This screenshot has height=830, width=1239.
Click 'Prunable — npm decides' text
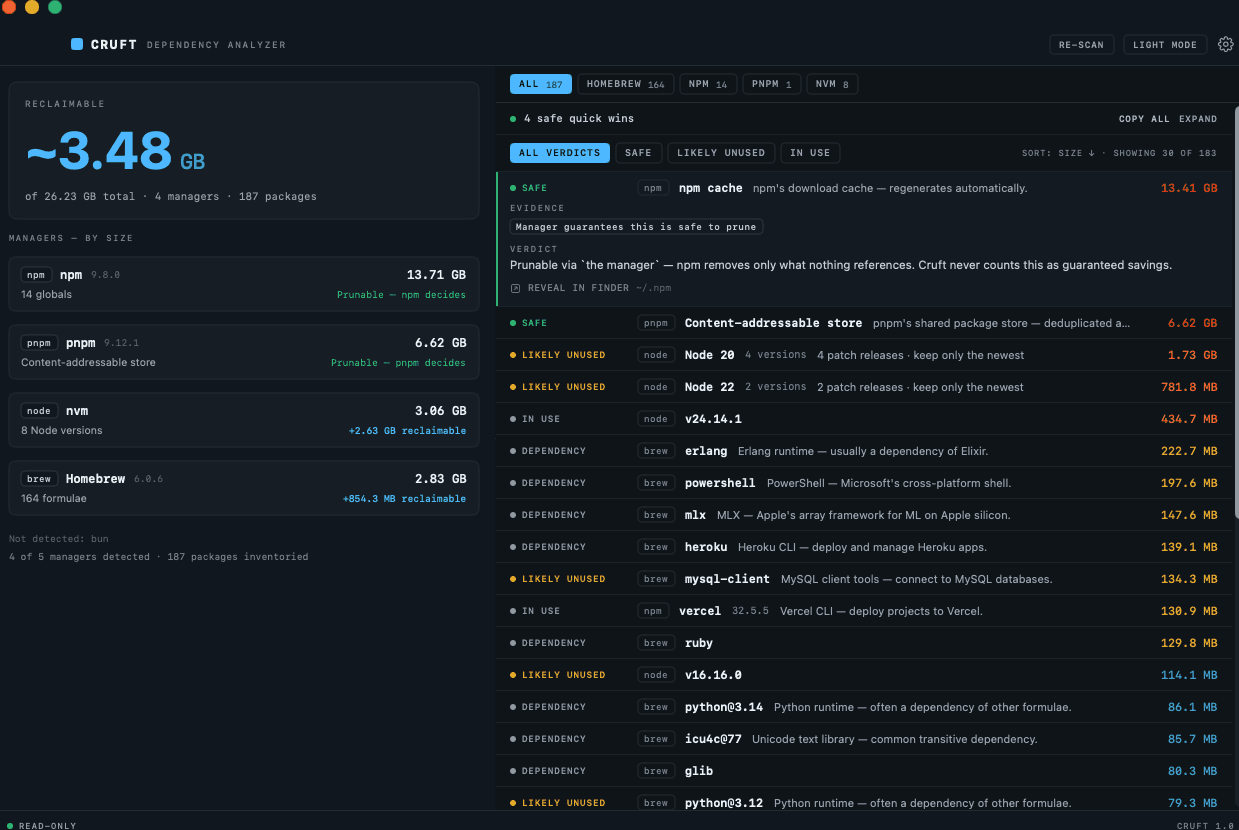(x=401, y=295)
